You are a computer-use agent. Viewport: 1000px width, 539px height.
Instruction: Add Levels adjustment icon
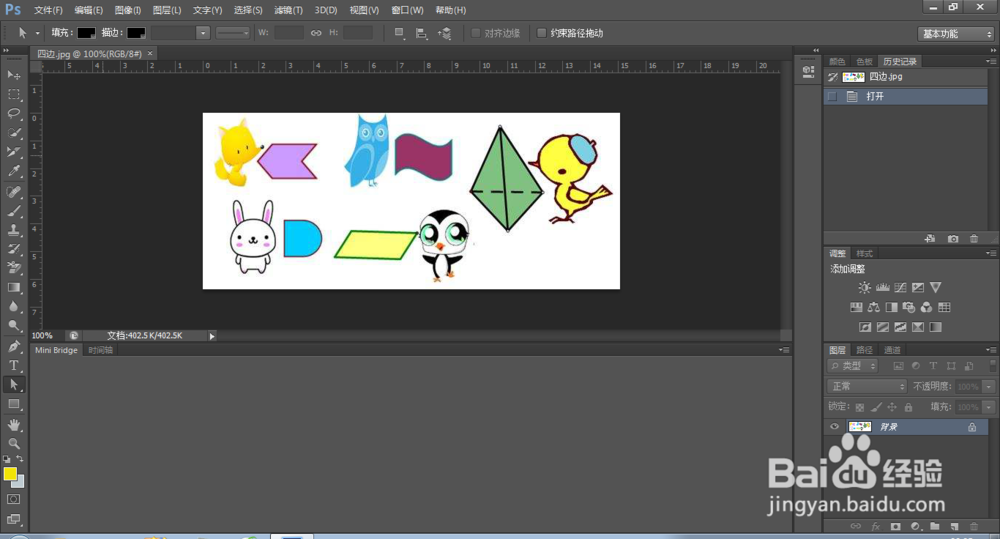pyautogui.click(x=883, y=288)
